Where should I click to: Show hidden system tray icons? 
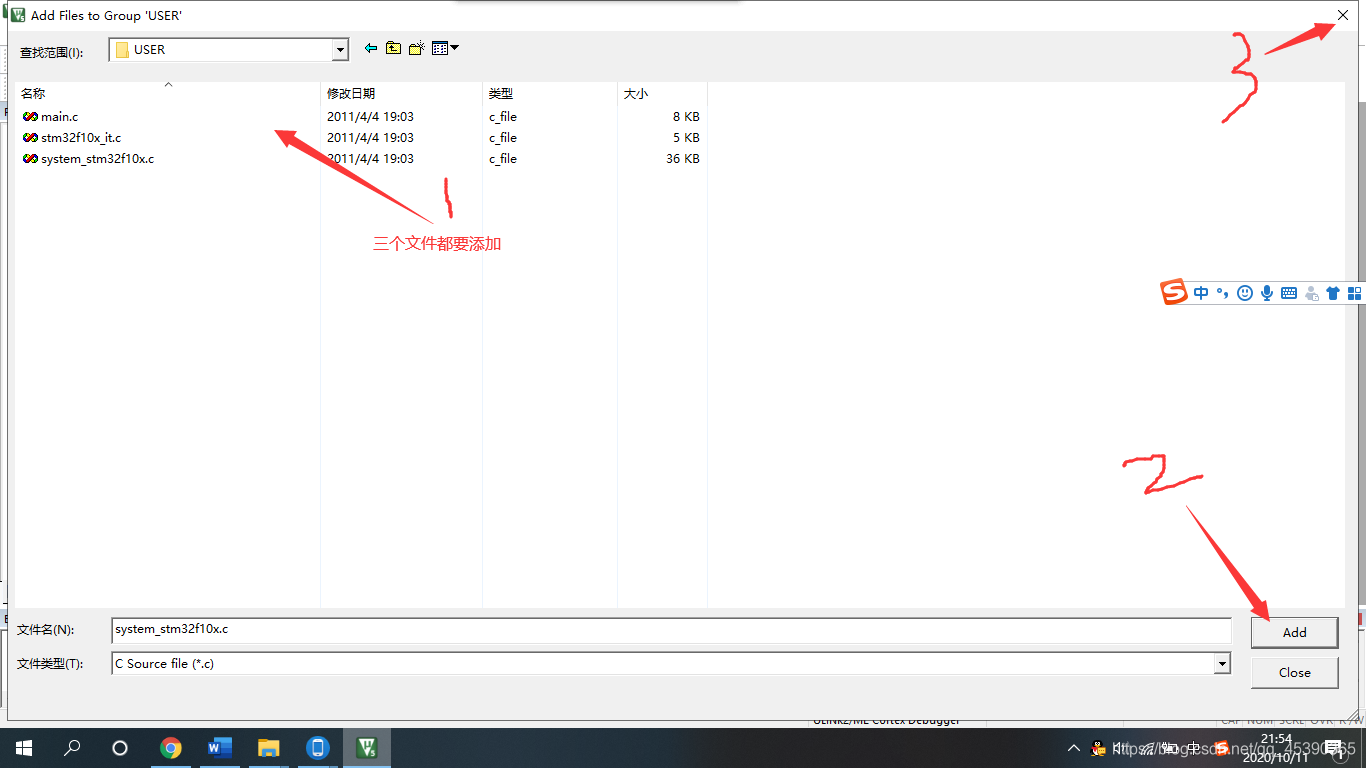tap(1074, 748)
